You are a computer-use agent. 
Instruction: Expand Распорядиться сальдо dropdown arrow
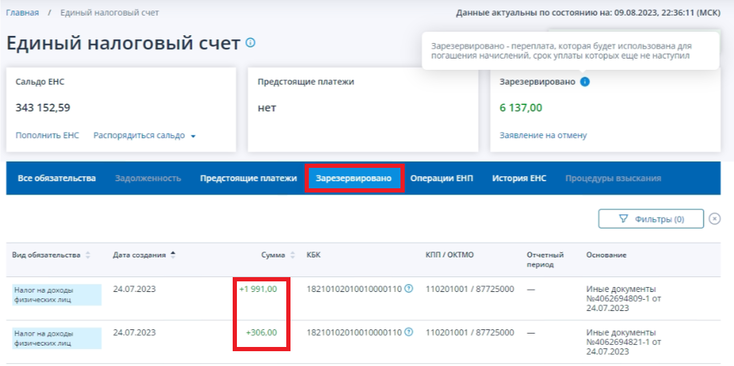coord(193,136)
